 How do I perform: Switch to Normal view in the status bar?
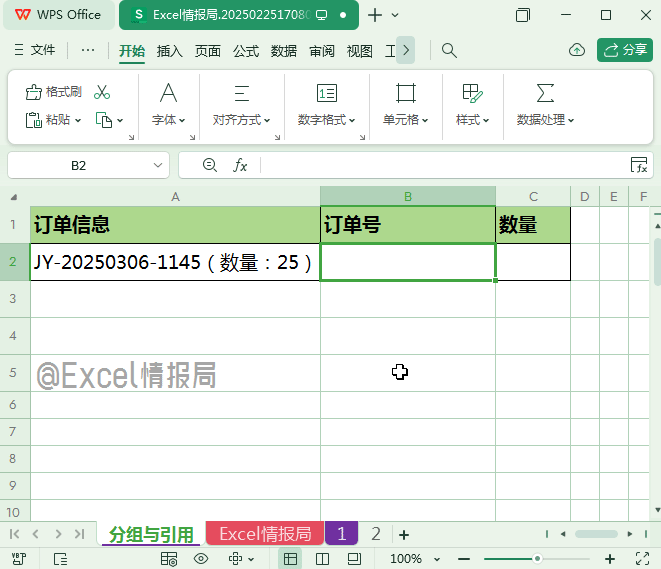290,559
